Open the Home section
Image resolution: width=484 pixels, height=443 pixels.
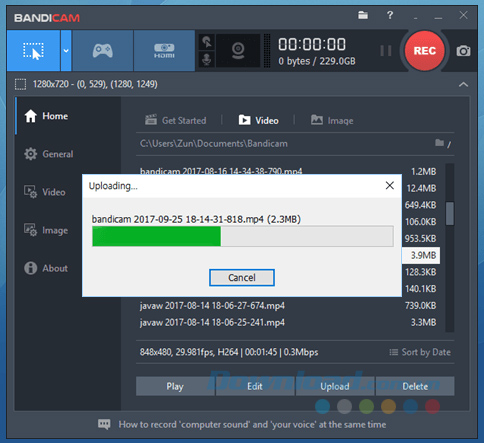(46, 116)
